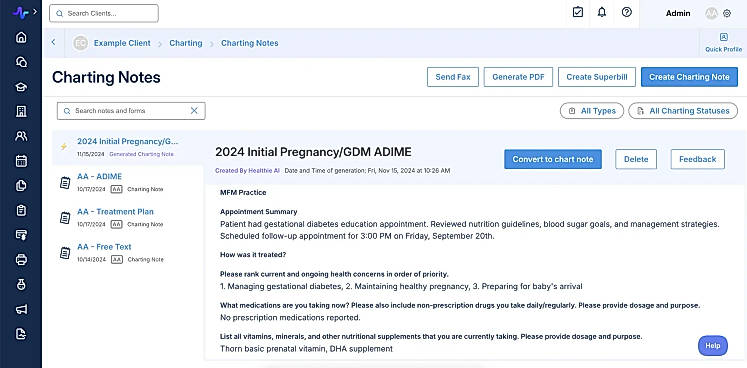Click 'Thorn basic prenatal vitamin, DHA supplement' text

pyautogui.click(x=306, y=349)
